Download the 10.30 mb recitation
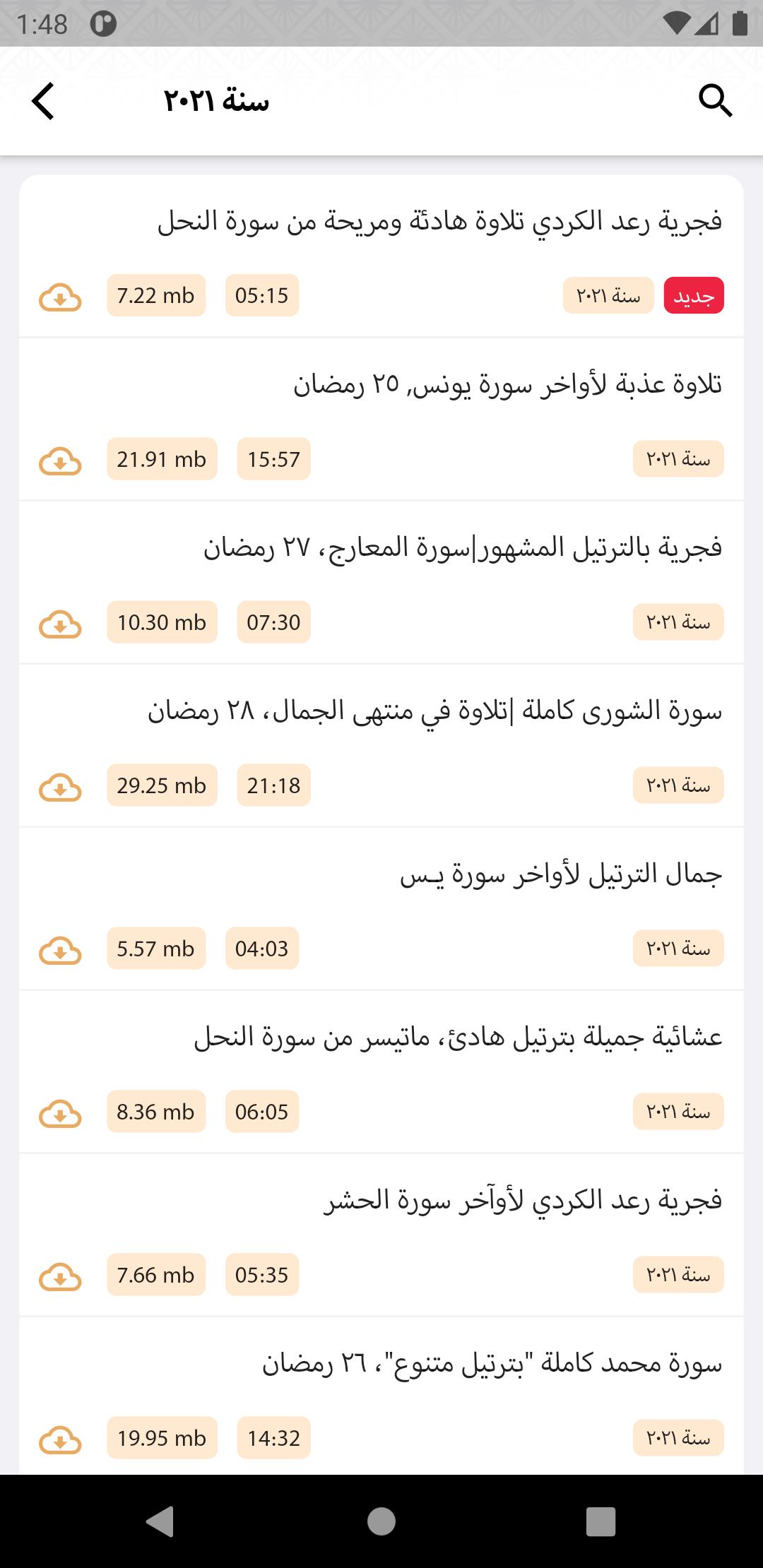Image resolution: width=763 pixels, height=1568 pixels. (x=60, y=624)
